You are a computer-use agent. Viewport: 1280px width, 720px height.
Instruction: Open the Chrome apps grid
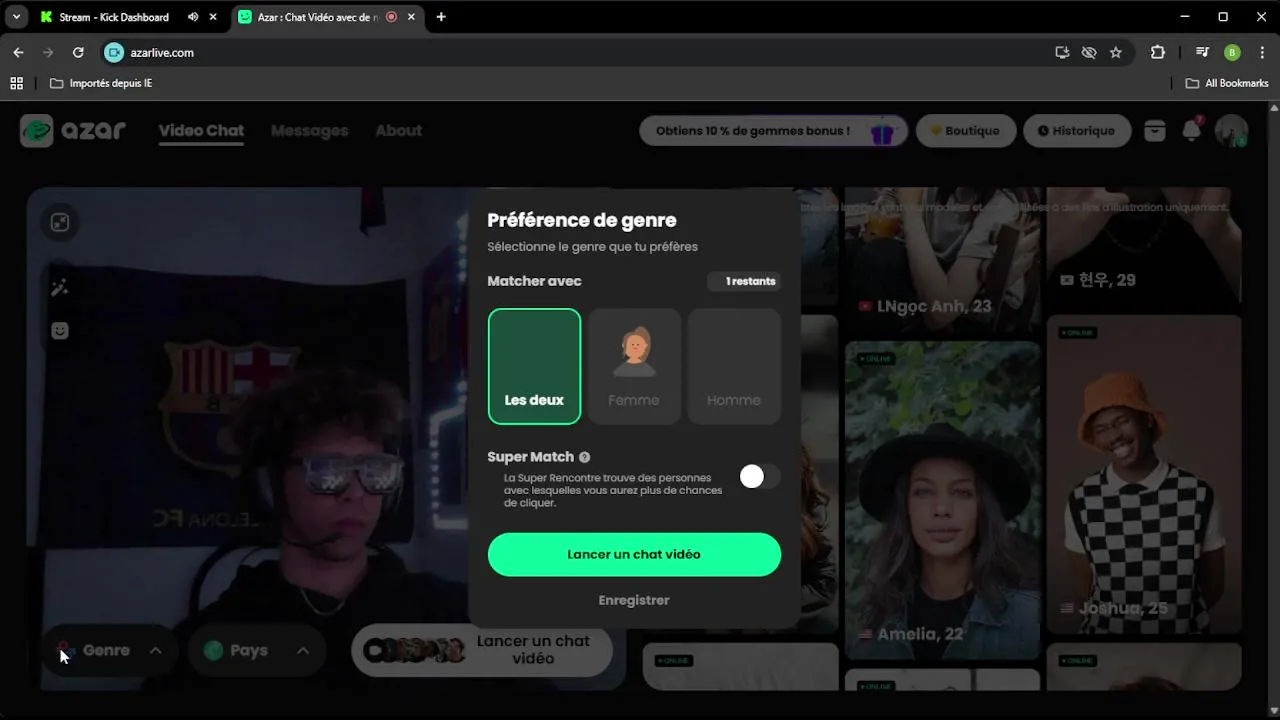(16, 83)
